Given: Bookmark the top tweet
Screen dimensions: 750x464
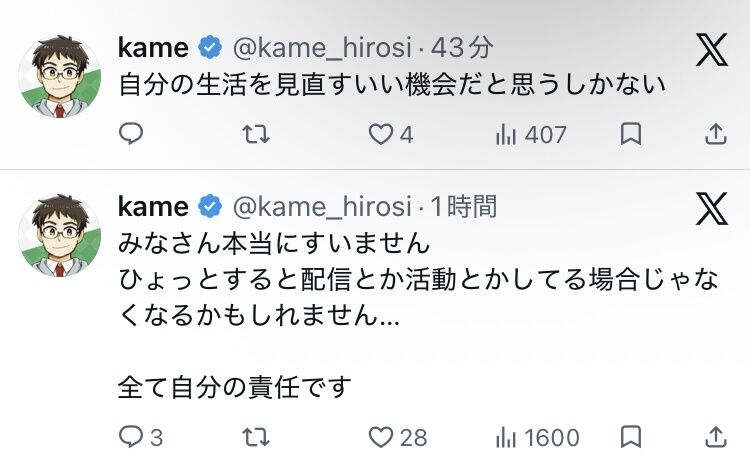Looking at the screenshot, I should click(630, 134).
